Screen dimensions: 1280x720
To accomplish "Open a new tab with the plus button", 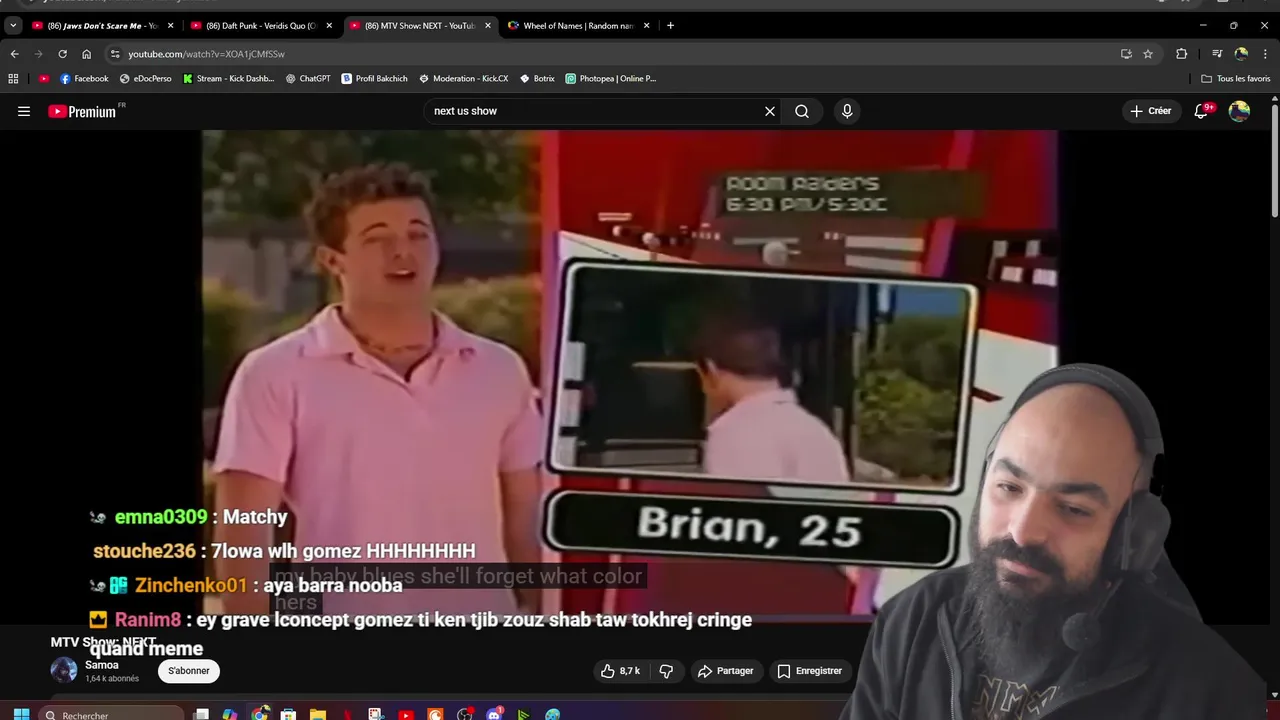I will [x=670, y=26].
